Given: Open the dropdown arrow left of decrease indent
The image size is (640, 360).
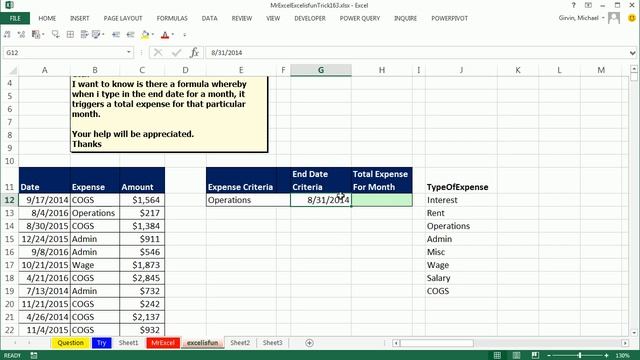Looking at the screenshot, I should (103, 35).
